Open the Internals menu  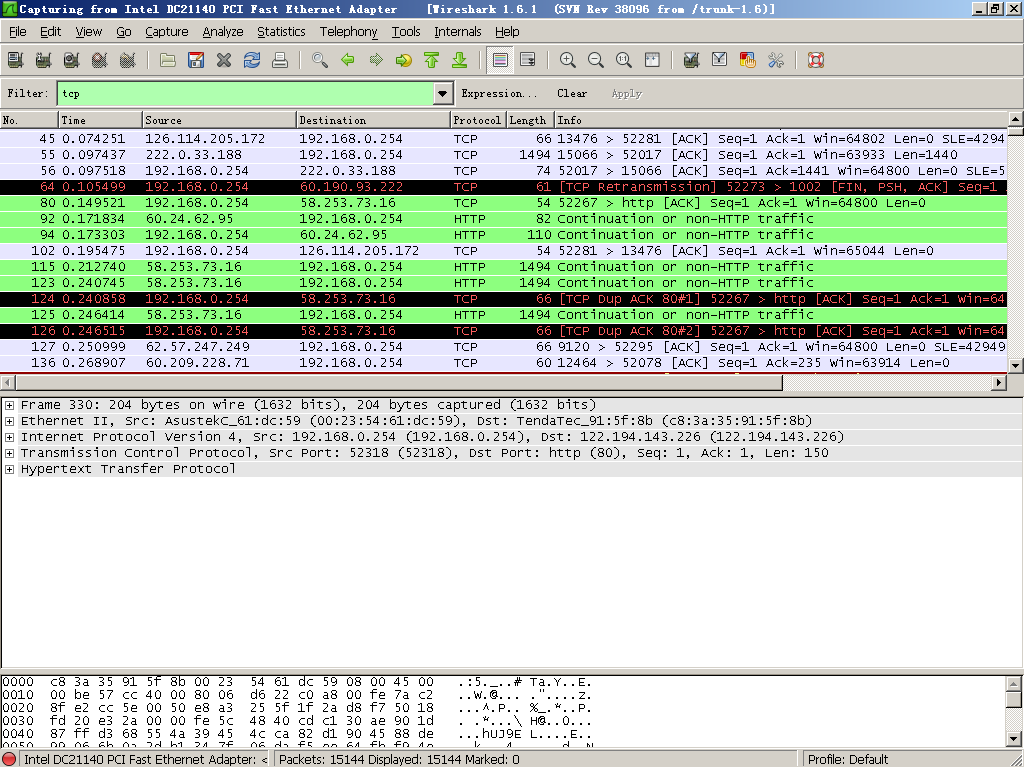(458, 31)
